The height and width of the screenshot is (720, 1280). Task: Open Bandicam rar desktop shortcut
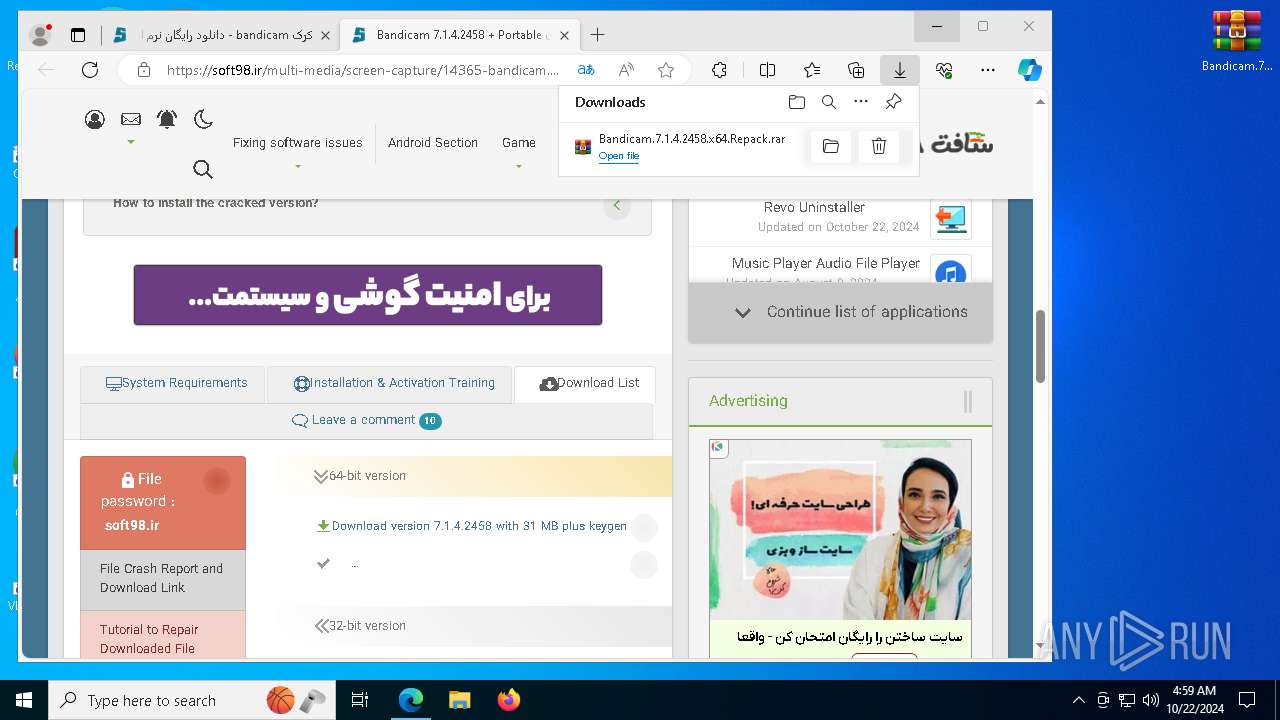pos(1237,42)
